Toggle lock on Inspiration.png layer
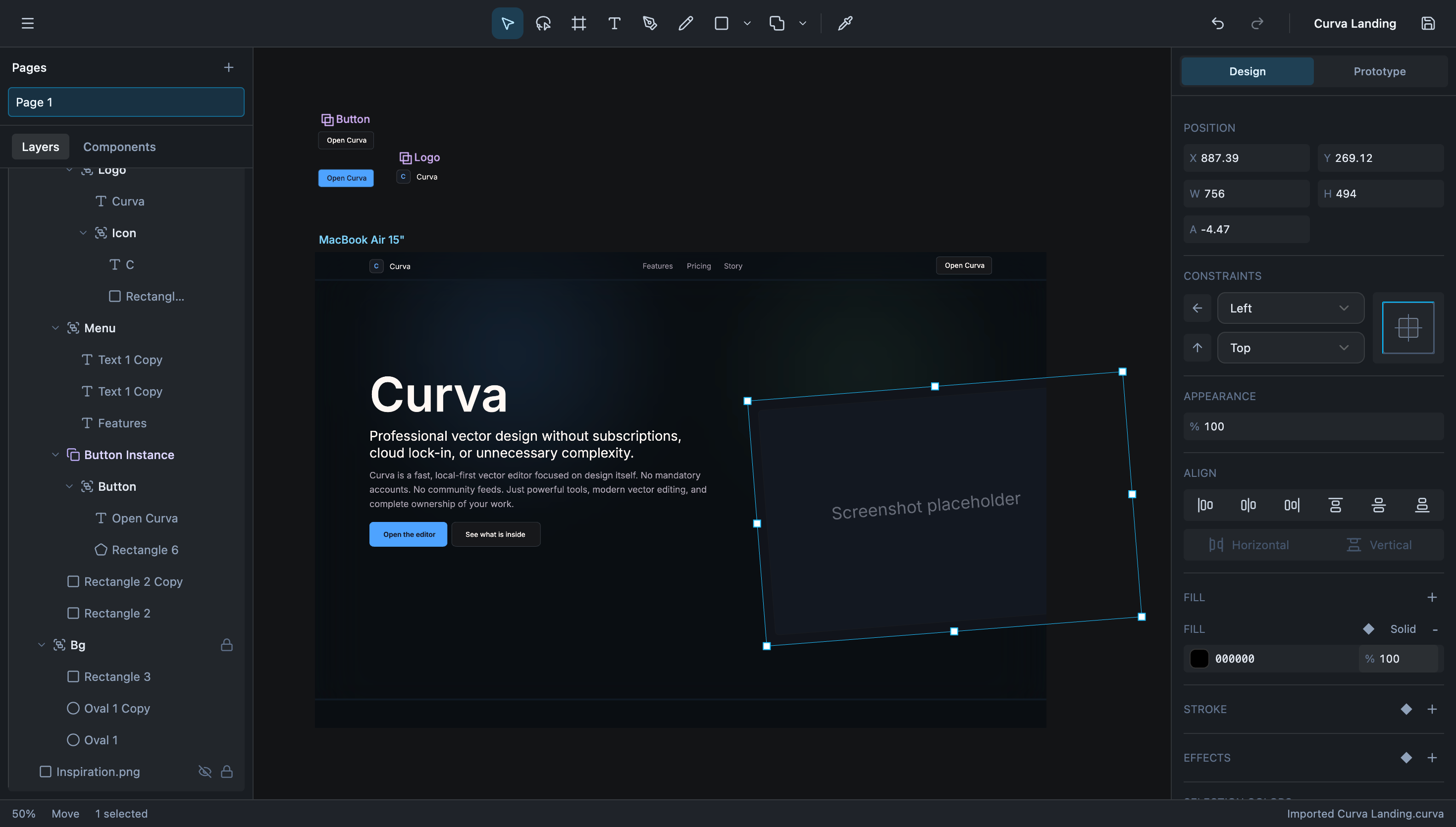This screenshot has height=827, width=1456. coord(227,772)
